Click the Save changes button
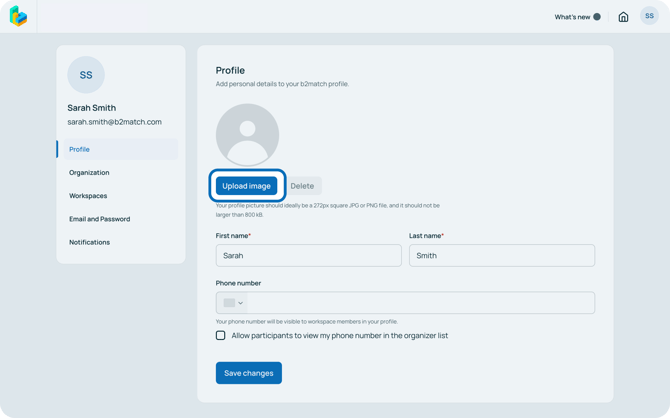 click(248, 373)
